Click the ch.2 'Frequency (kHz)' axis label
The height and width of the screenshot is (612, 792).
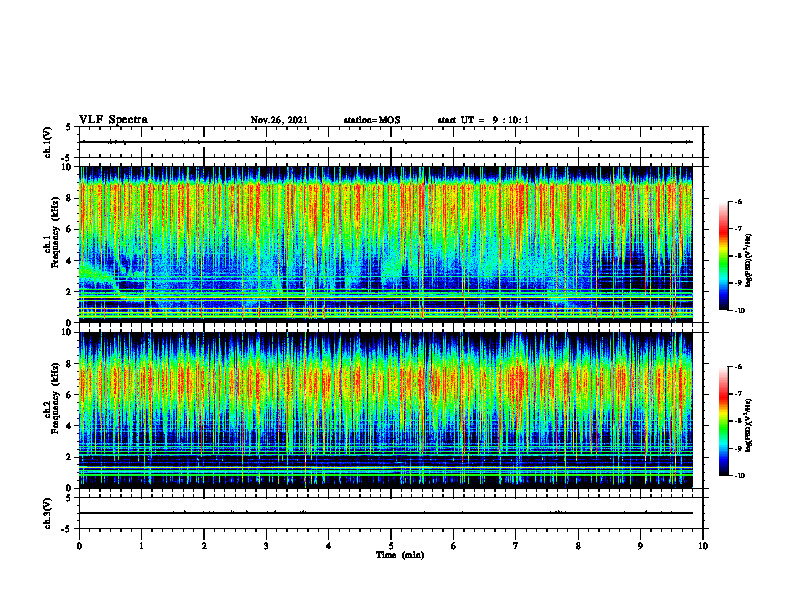click(x=55, y=398)
